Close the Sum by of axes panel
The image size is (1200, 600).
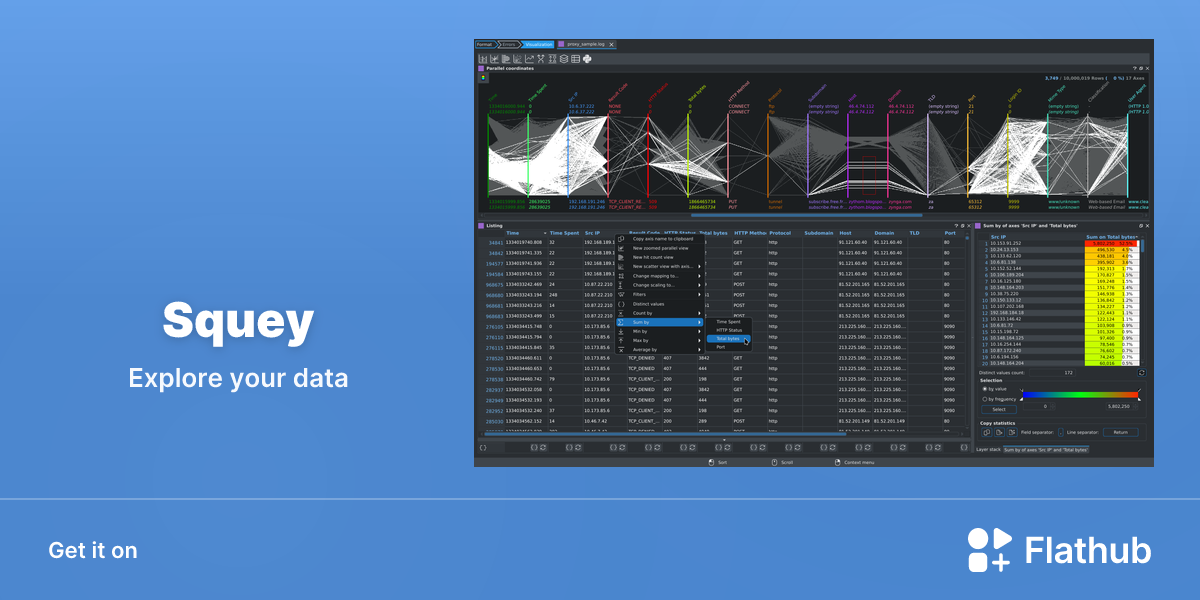pyautogui.click(x=1147, y=226)
